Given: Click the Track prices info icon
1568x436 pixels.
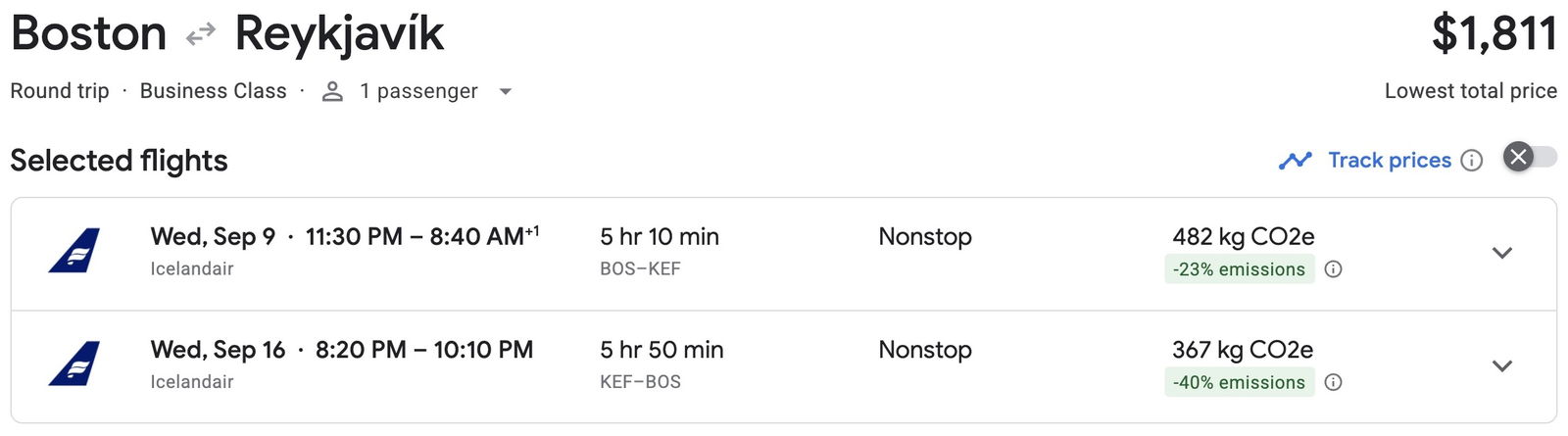Looking at the screenshot, I should [1472, 161].
